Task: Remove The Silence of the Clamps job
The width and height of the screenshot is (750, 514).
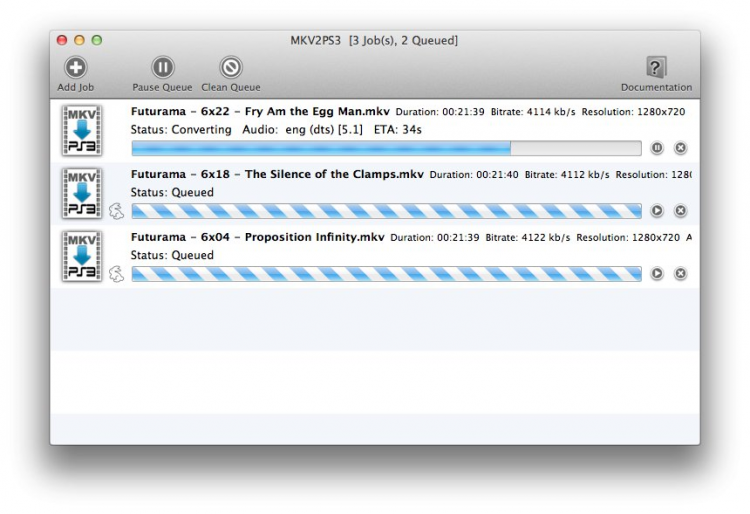Action: [x=680, y=210]
